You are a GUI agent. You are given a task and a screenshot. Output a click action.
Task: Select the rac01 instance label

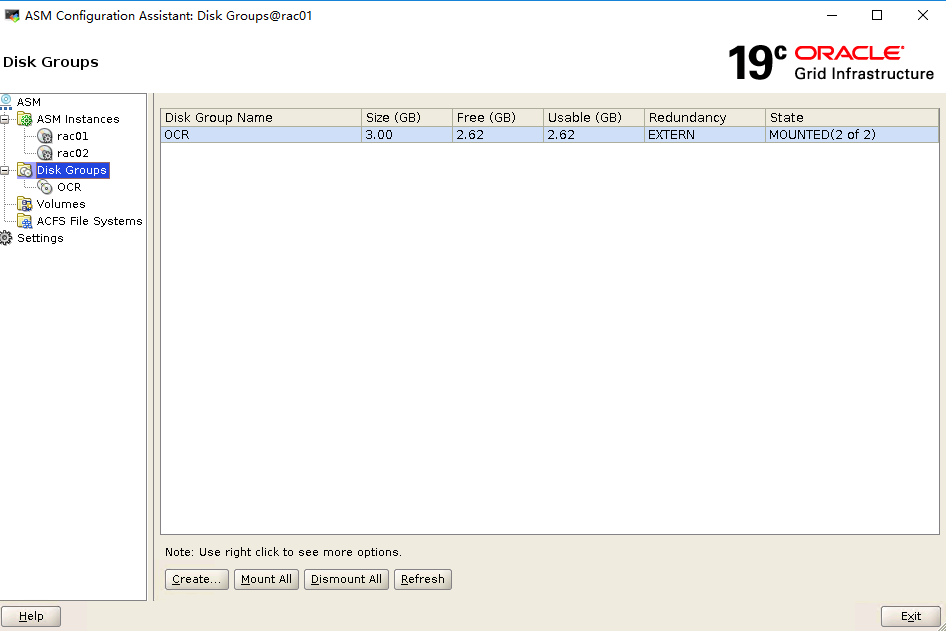click(73, 136)
